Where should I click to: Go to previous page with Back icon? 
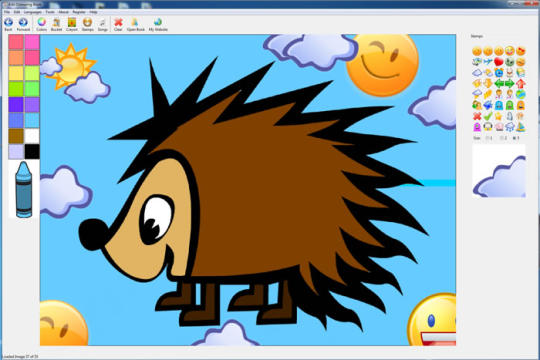click(x=8, y=24)
